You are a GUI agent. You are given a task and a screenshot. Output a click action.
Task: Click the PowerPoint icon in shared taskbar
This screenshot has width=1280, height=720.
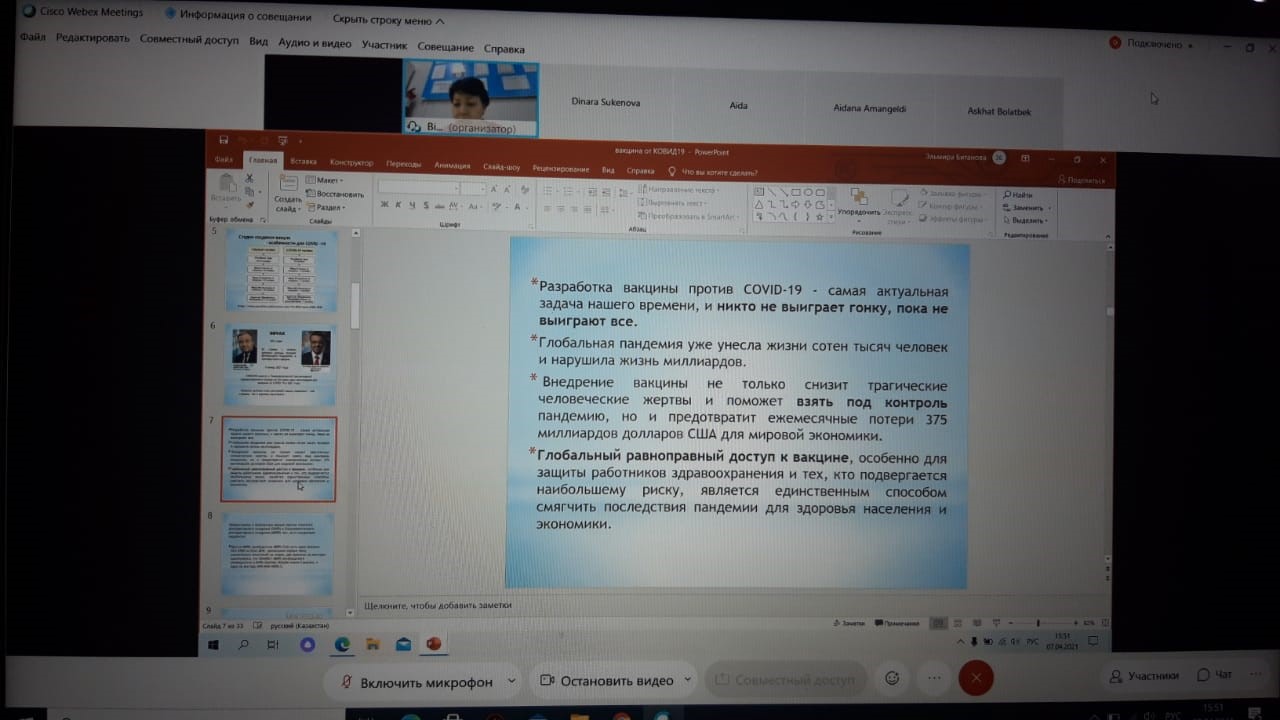(433, 645)
